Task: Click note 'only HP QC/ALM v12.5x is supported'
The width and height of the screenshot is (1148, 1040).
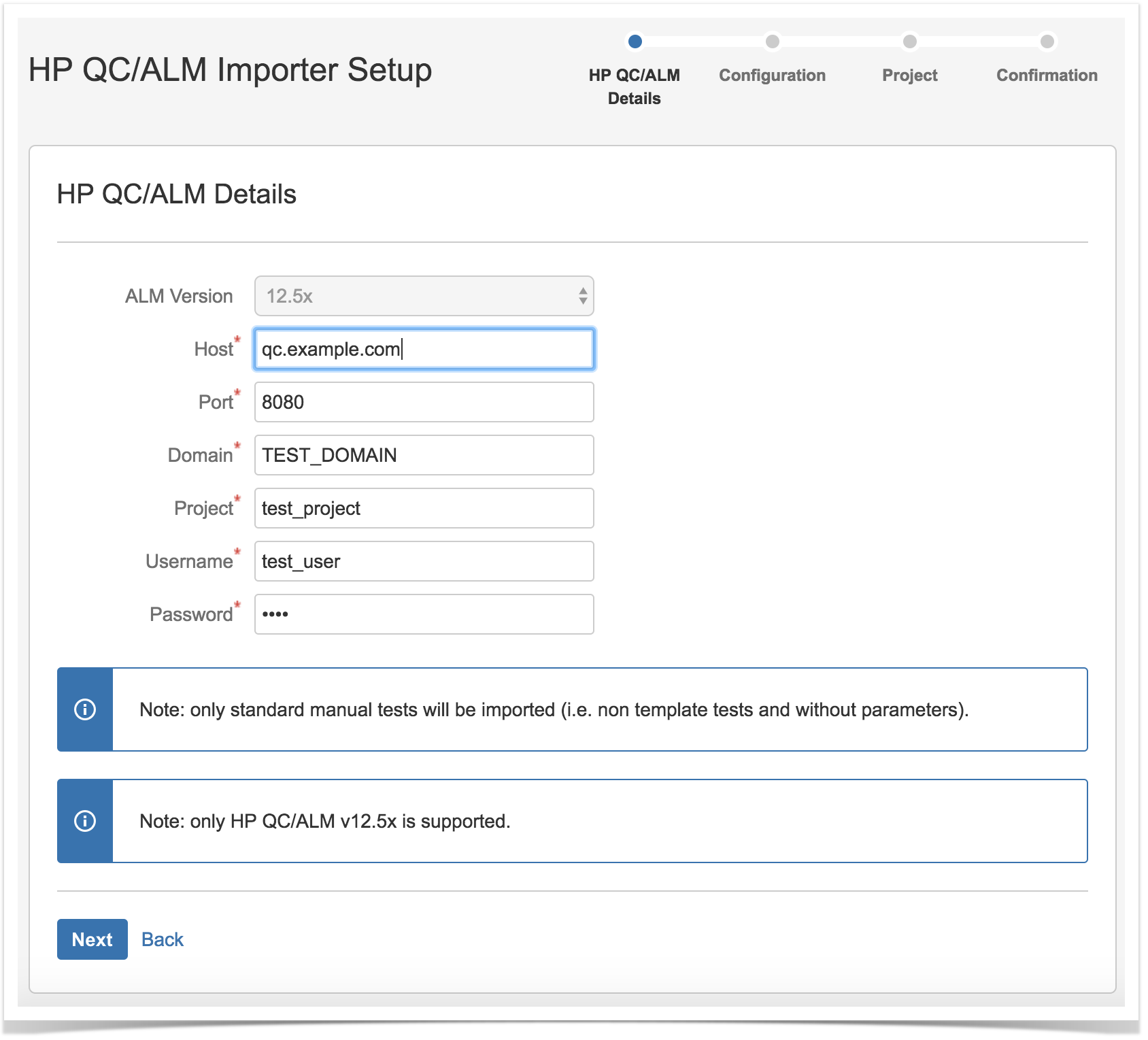Action: 325,821
